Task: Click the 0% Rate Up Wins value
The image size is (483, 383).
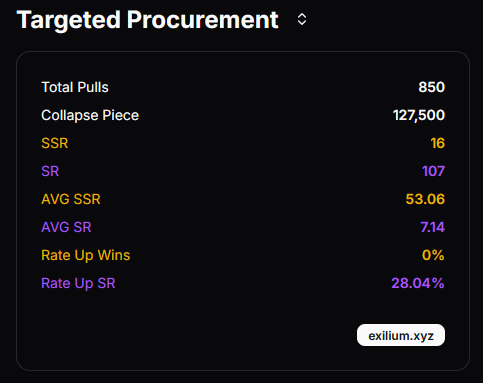Action: 433,255
